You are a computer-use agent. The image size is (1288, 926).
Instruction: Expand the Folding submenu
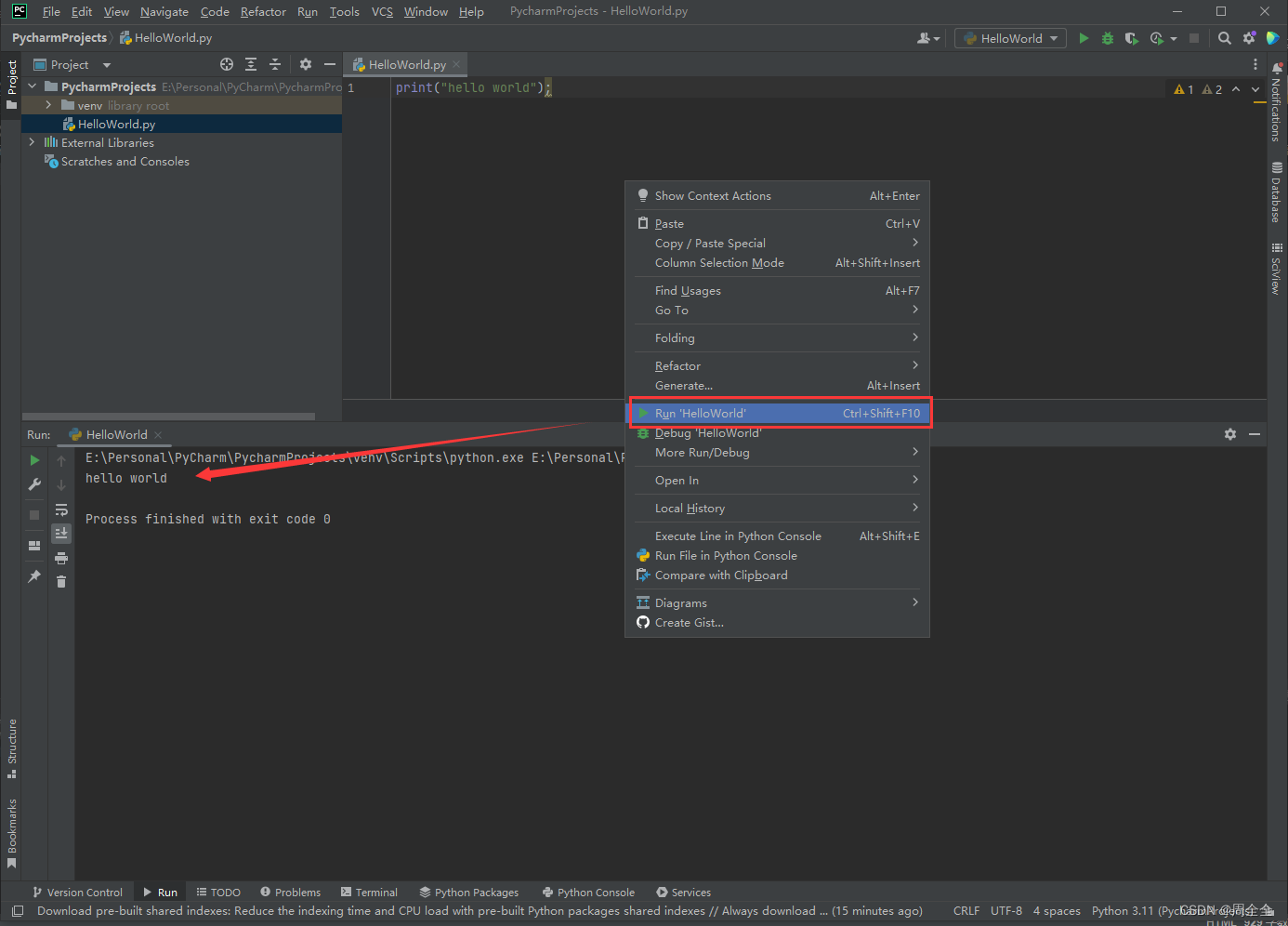(x=778, y=337)
